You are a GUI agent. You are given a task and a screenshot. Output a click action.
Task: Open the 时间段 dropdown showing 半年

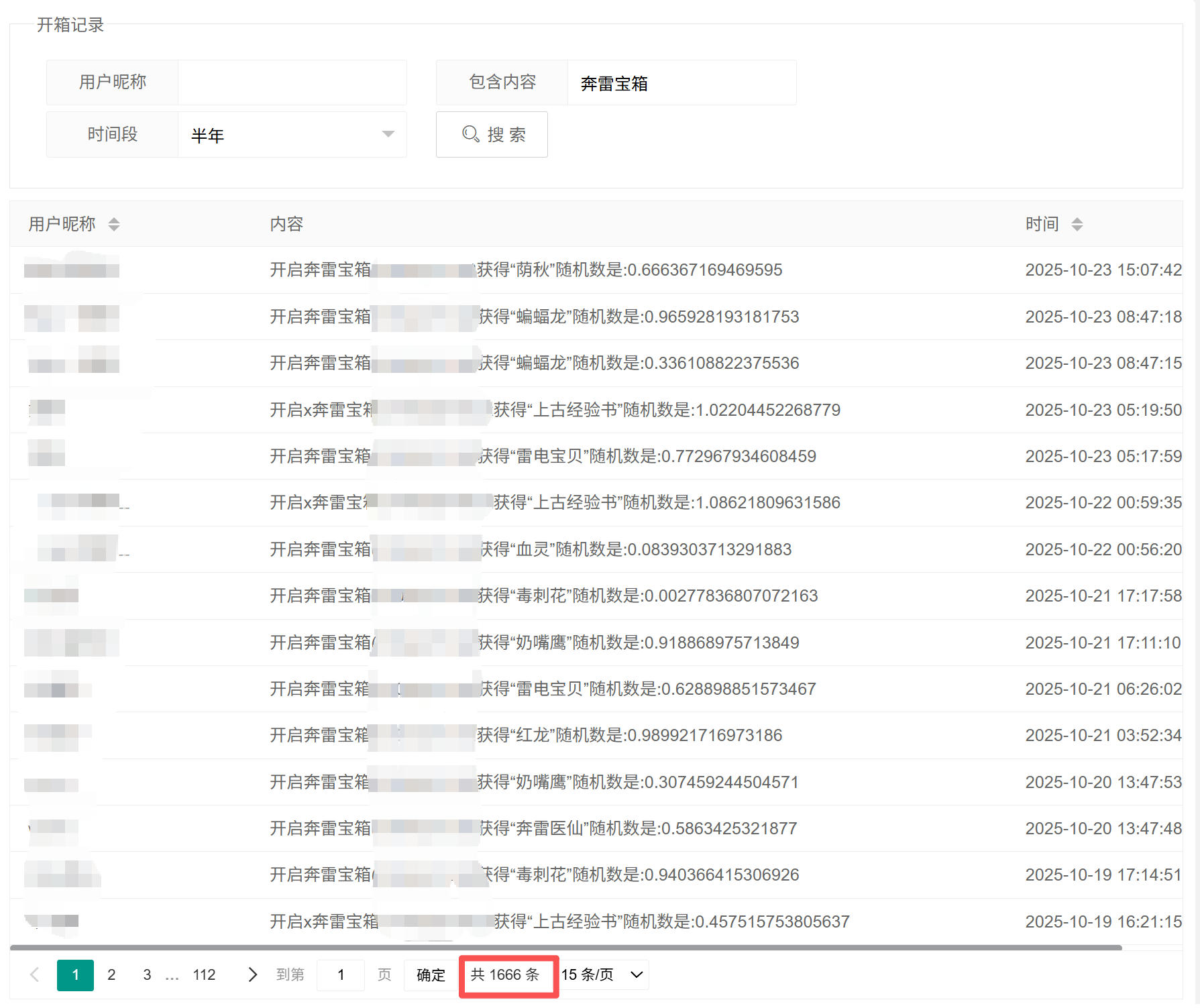pyautogui.click(x=292, y=135)
